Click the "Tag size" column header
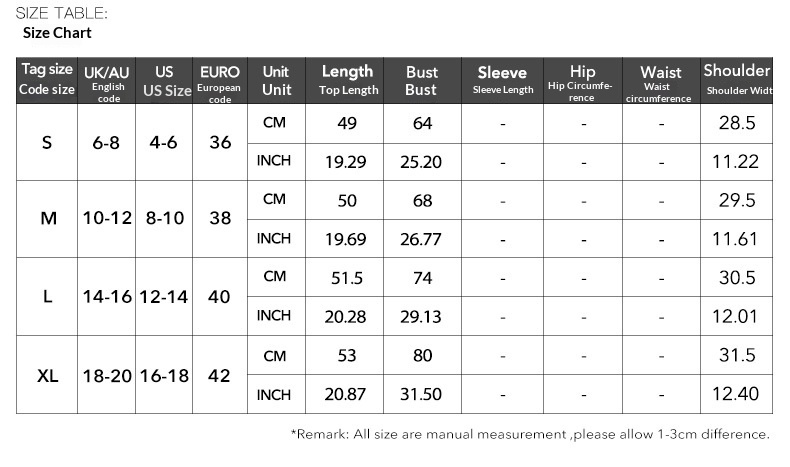This screenshot has height=467, width=790. point(47,79)
